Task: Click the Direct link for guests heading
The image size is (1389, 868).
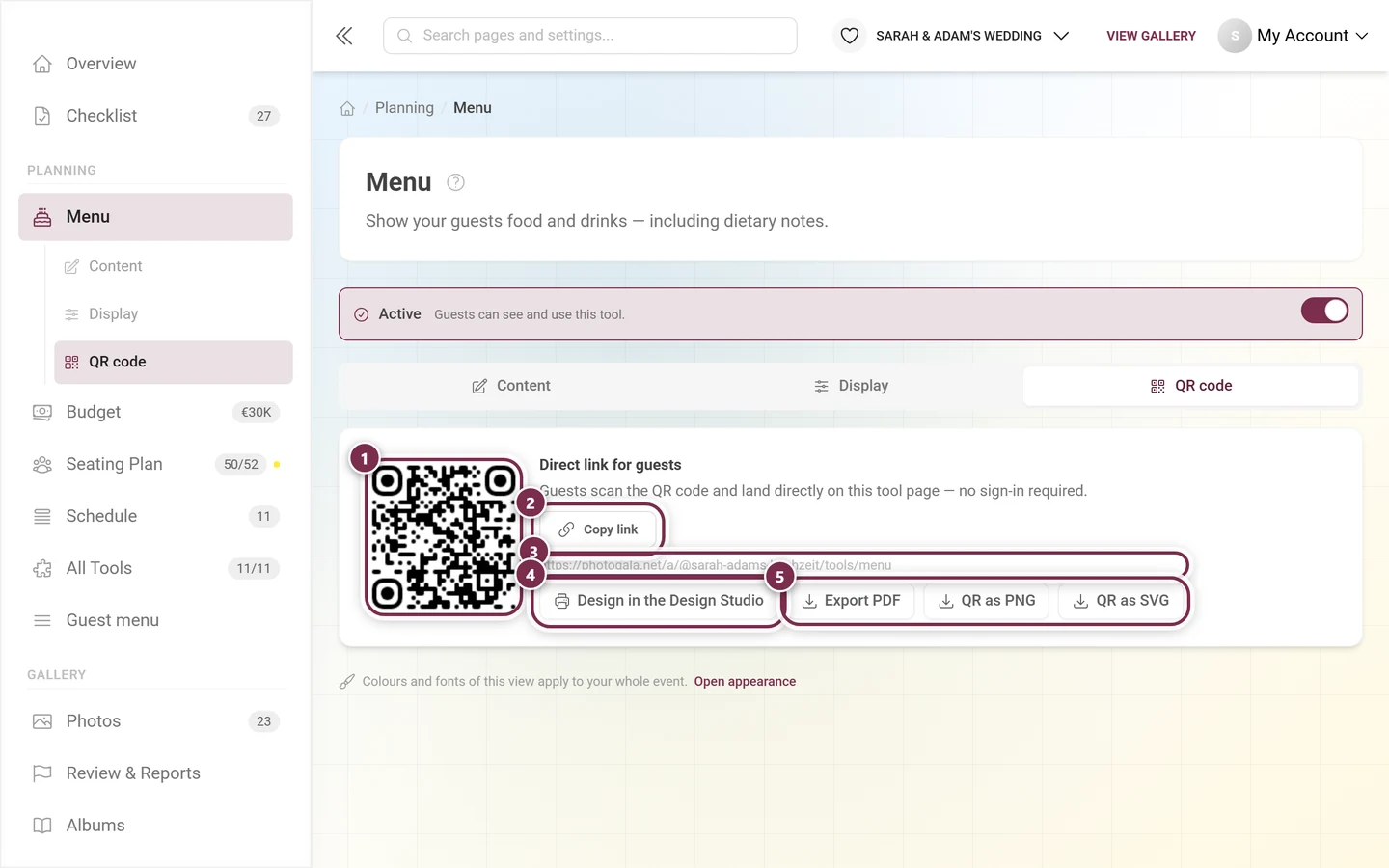Action: coord(611,465)
